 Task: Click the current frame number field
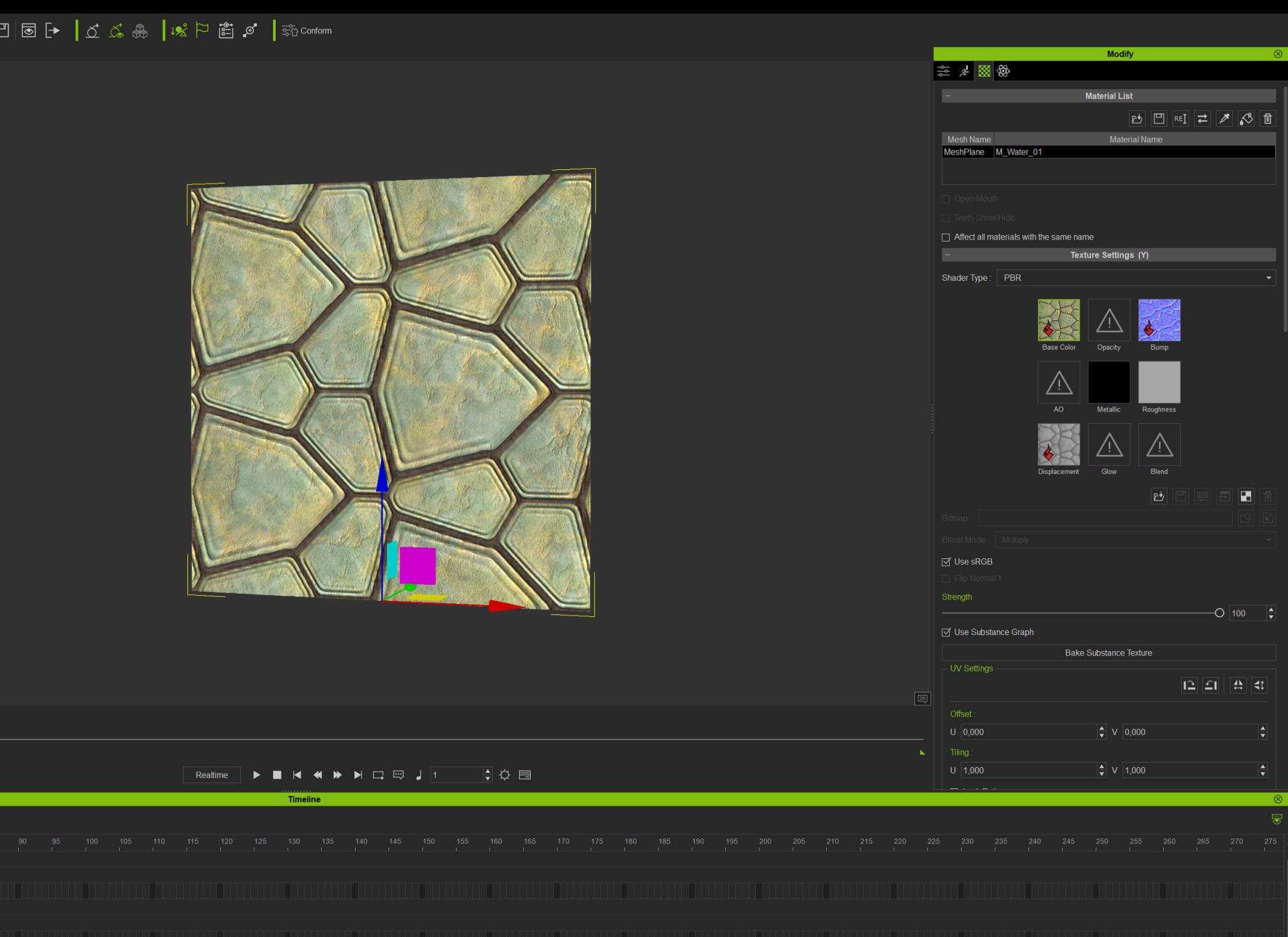(457, 775)
